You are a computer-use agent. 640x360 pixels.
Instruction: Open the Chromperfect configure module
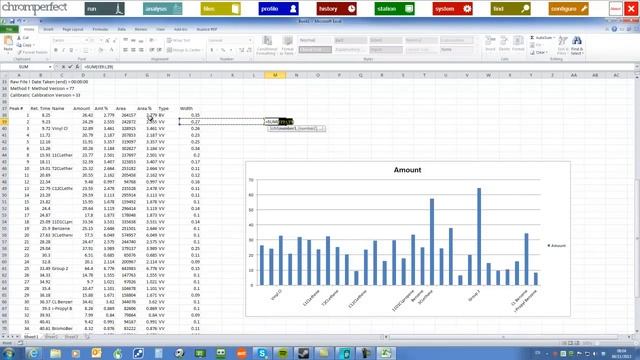(568, 9)
